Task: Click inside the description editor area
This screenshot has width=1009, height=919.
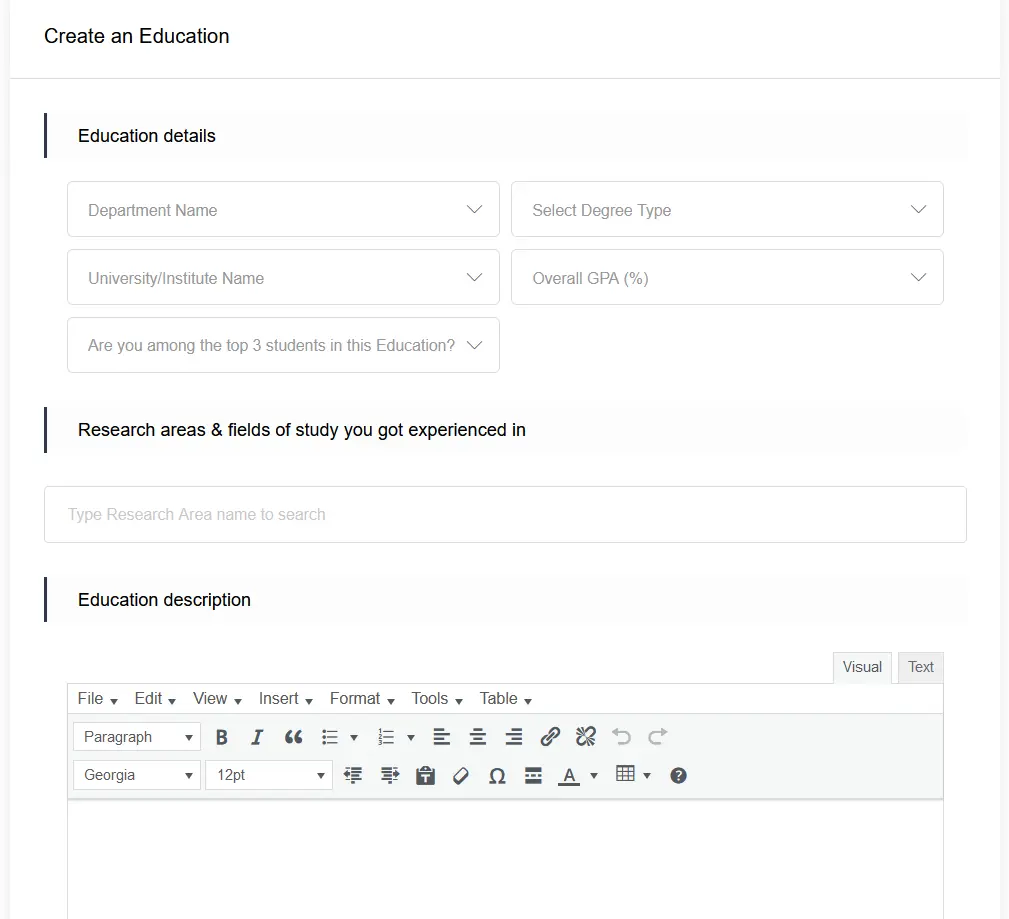Action: pyautogui.click(x=505, y=859)
